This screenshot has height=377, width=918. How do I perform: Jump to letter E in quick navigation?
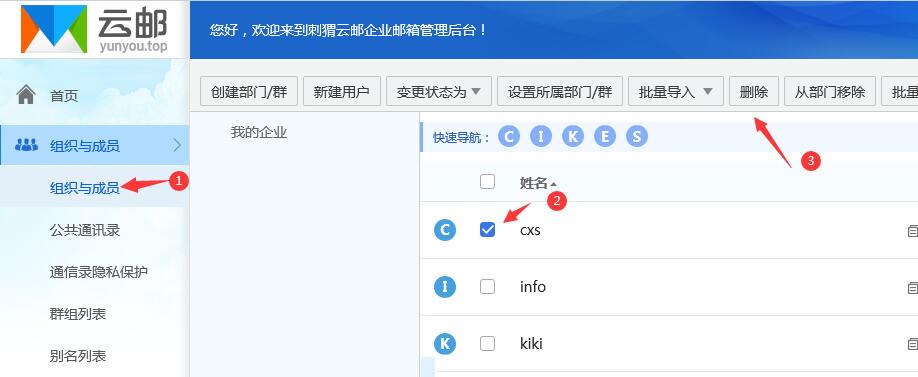pos(605,137)
